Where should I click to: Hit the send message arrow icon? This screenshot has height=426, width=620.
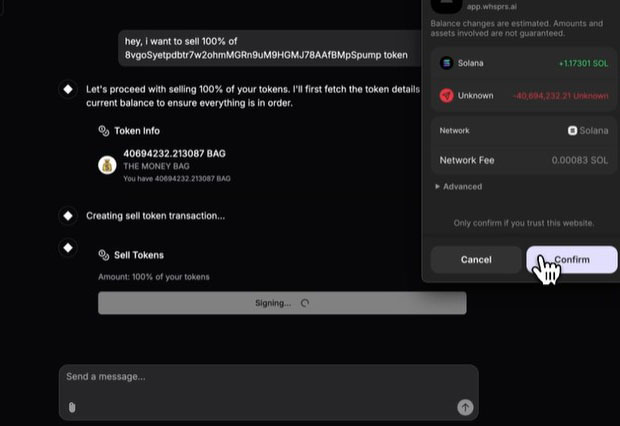[465, 407]
